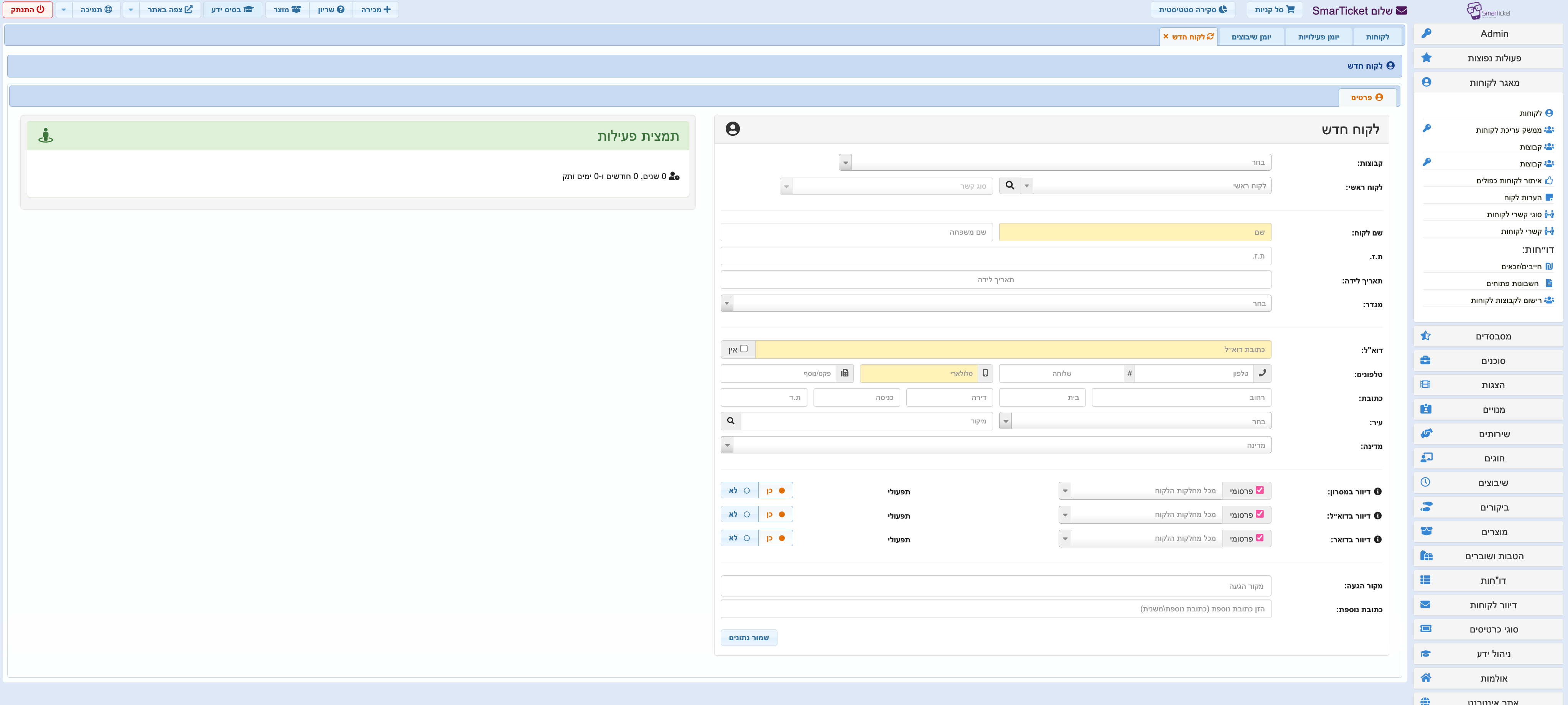Select לא for תפעולי in דיוור בדוא"ל row
This screenshot has width=1568, height=705.
[740, 514]
